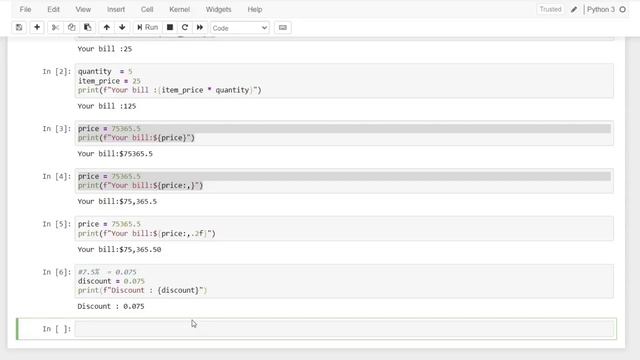Viewport: 640px width, 360px height.
Task: Click output text 'Your bill:$75,365.50'
Action: [x=119, y=249]
